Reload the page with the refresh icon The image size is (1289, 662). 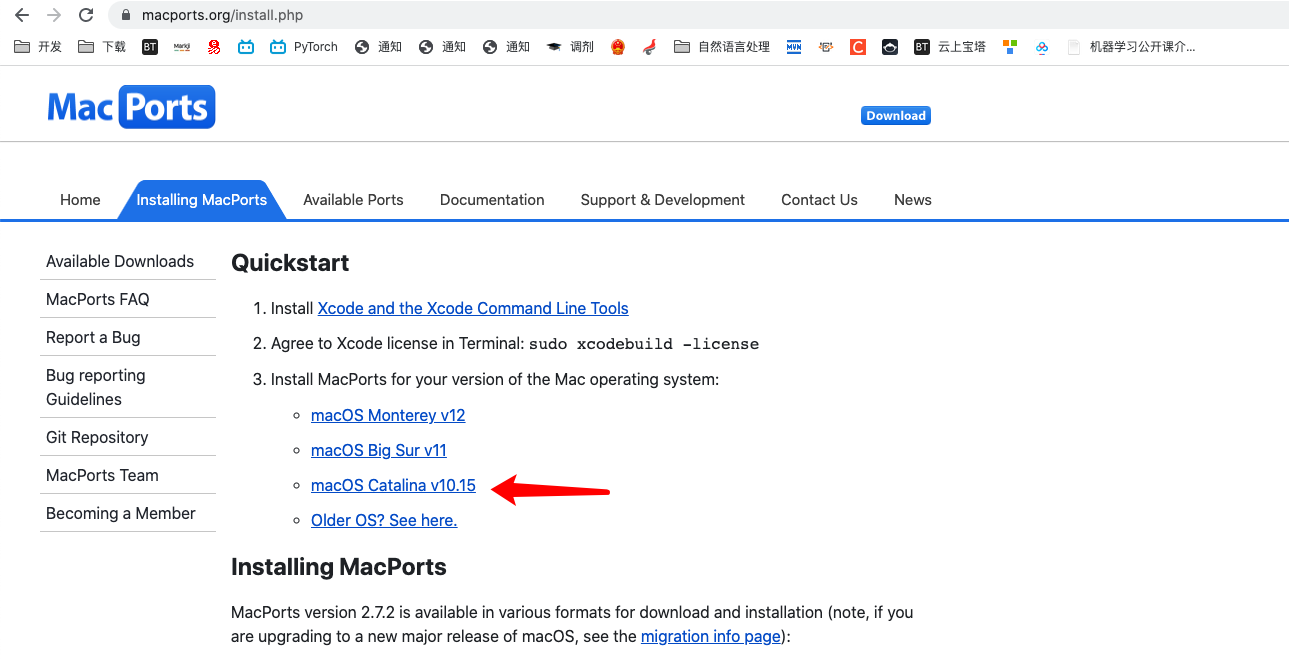click(86, 15)
